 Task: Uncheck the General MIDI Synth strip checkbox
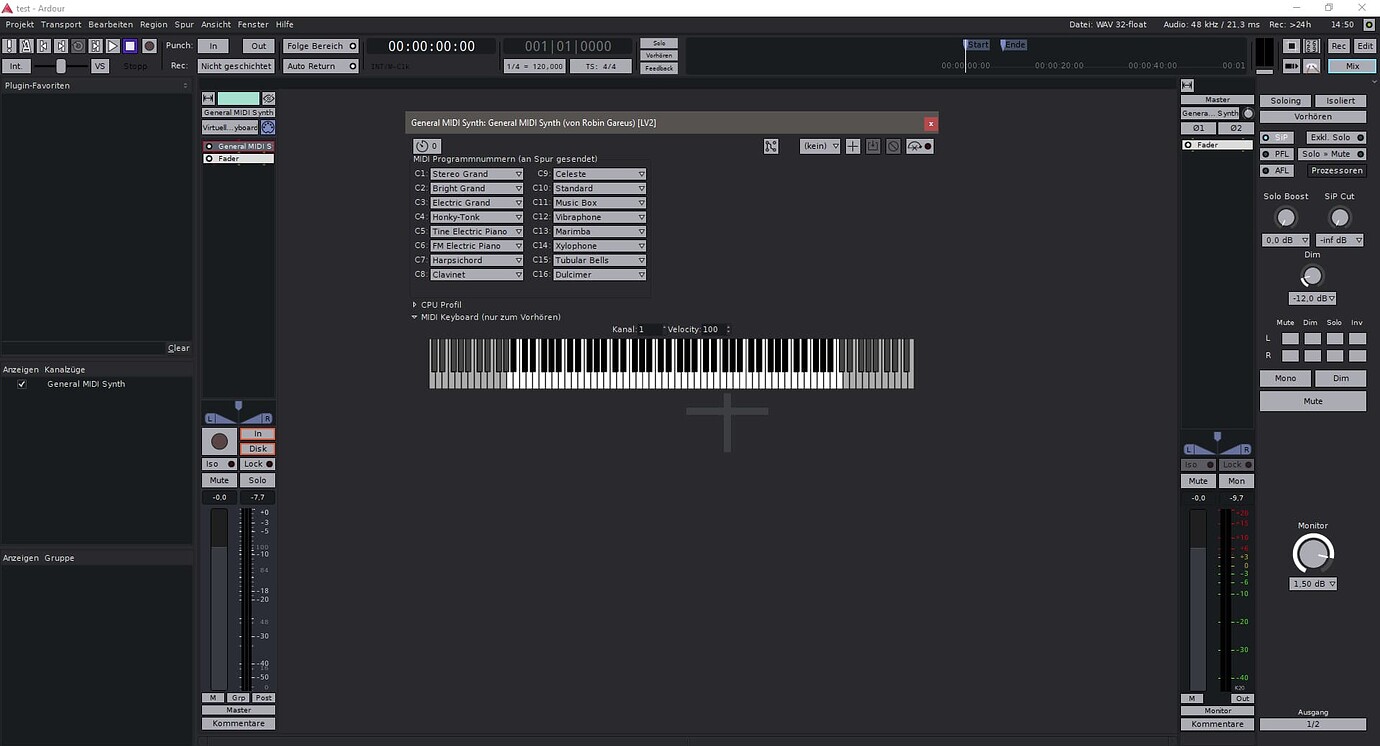point(22,384)
